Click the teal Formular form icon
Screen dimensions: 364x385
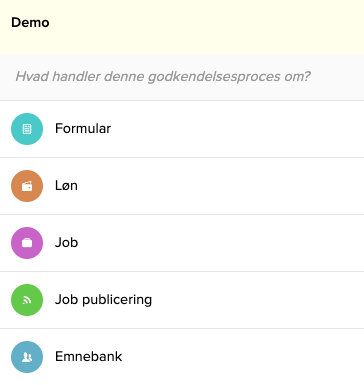(27, 129)
